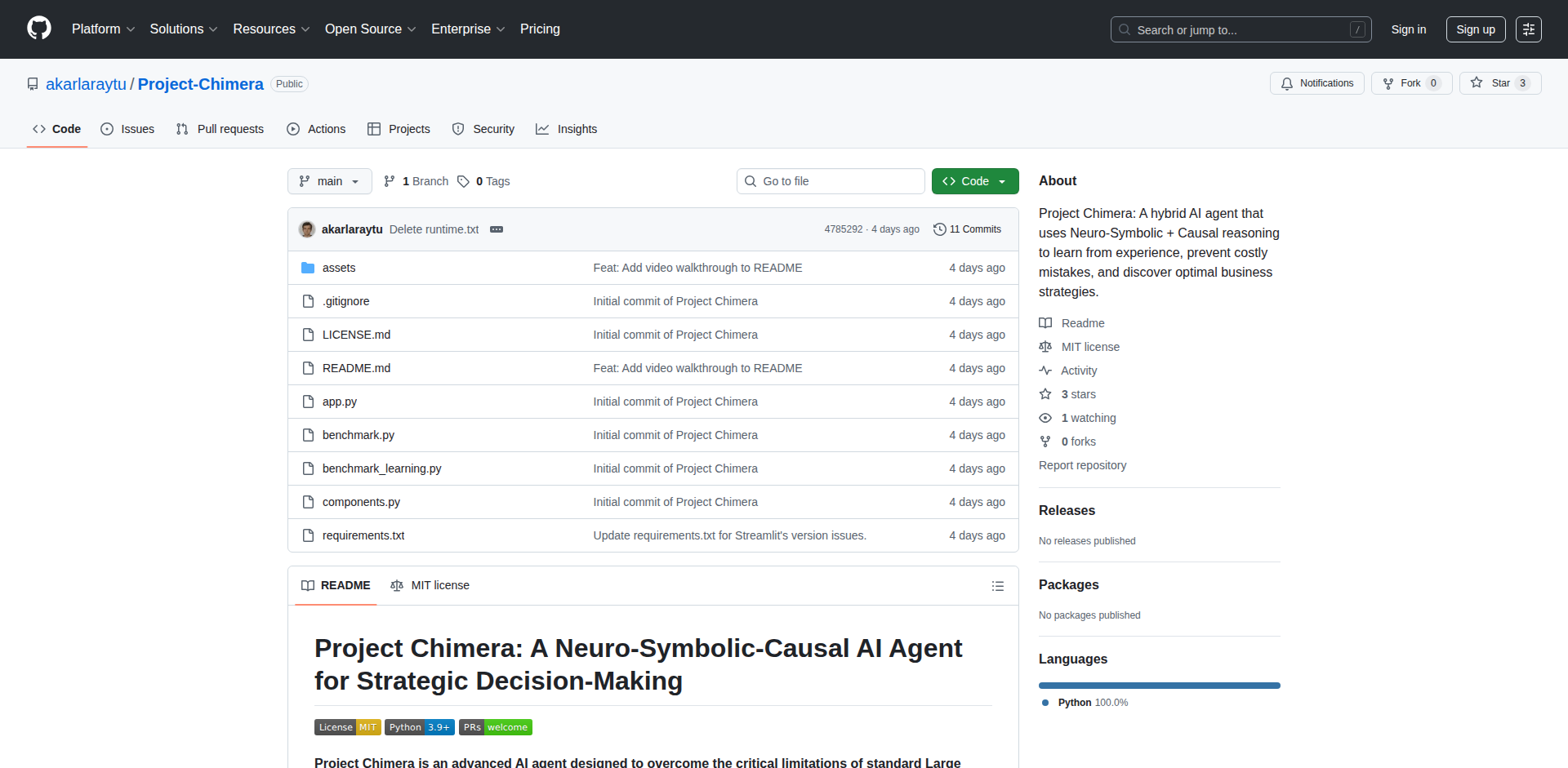The width and height of the screenshot is (1568, 768).
Task: Click the commit message ellipsis expand icon
Action: [497, 229]
